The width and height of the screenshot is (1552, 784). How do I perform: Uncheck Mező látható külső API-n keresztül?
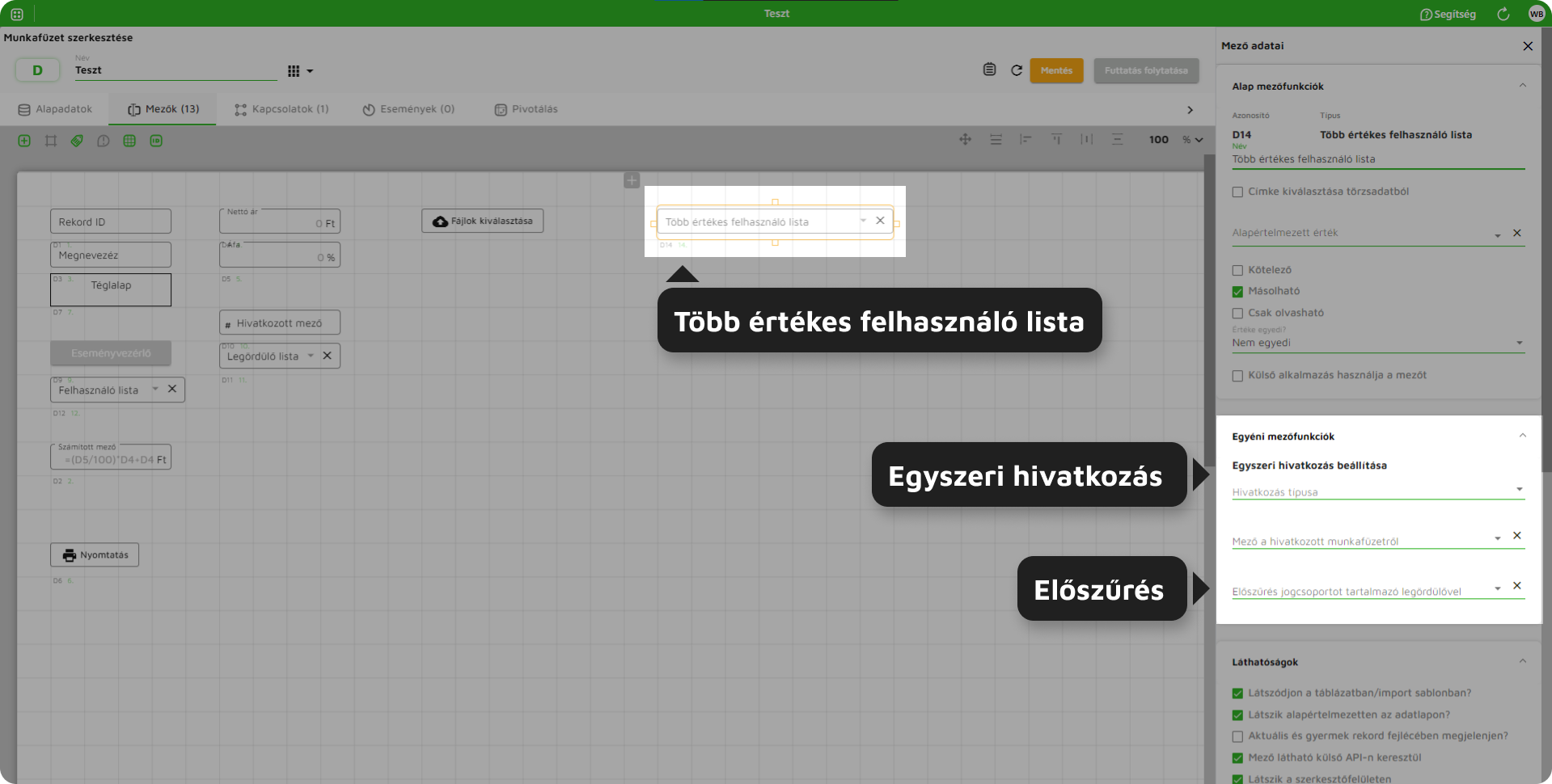(x=1237, y=758)
